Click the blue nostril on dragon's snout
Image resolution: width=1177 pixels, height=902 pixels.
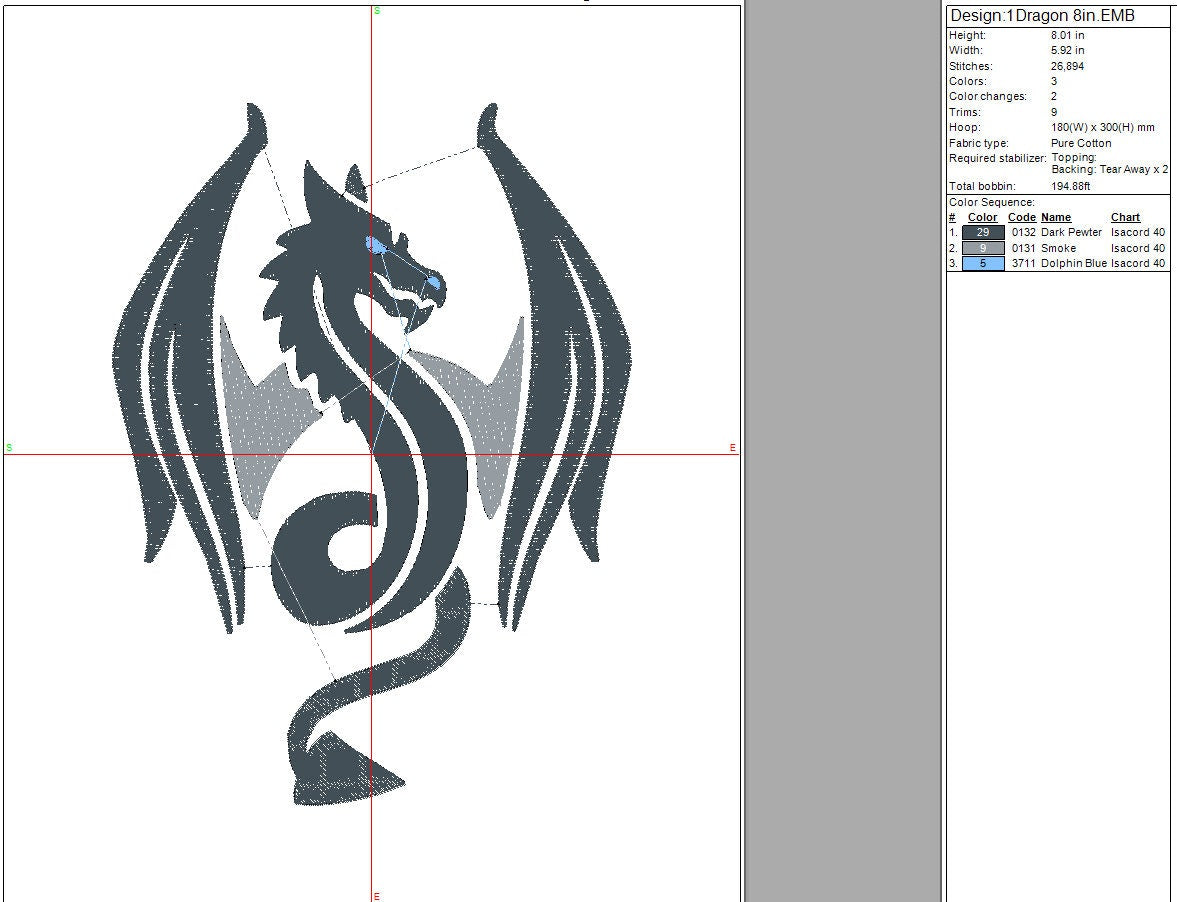coord(433,283)
